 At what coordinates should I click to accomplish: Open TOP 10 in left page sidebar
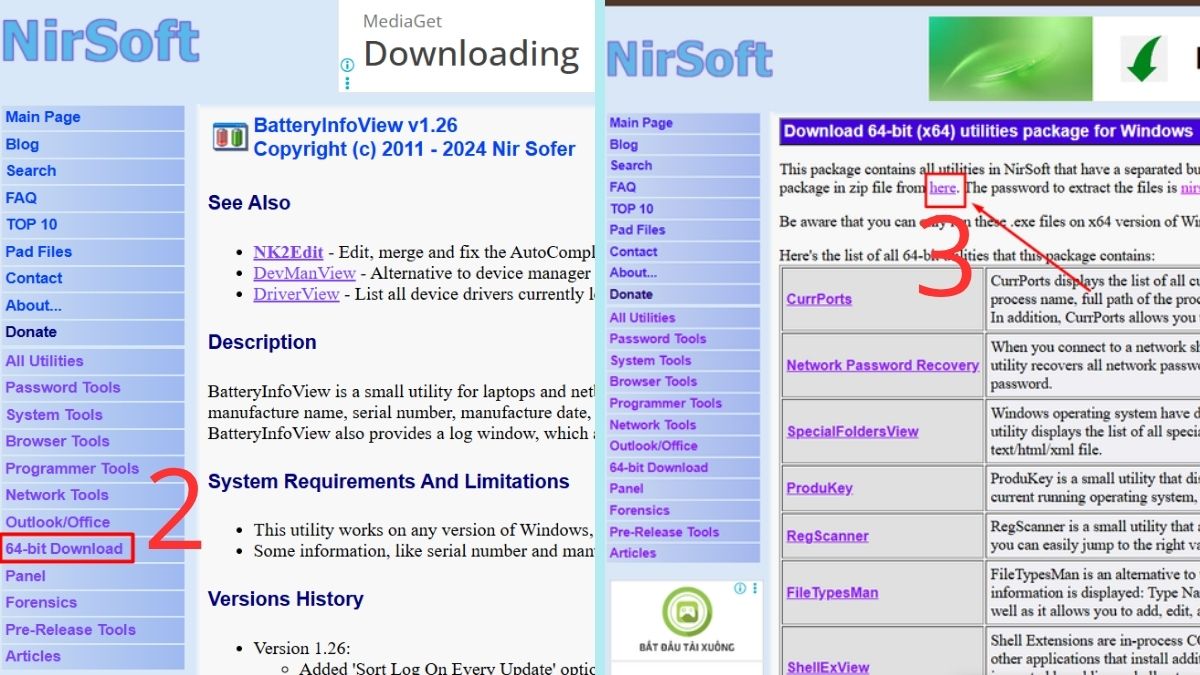point(32,225)
